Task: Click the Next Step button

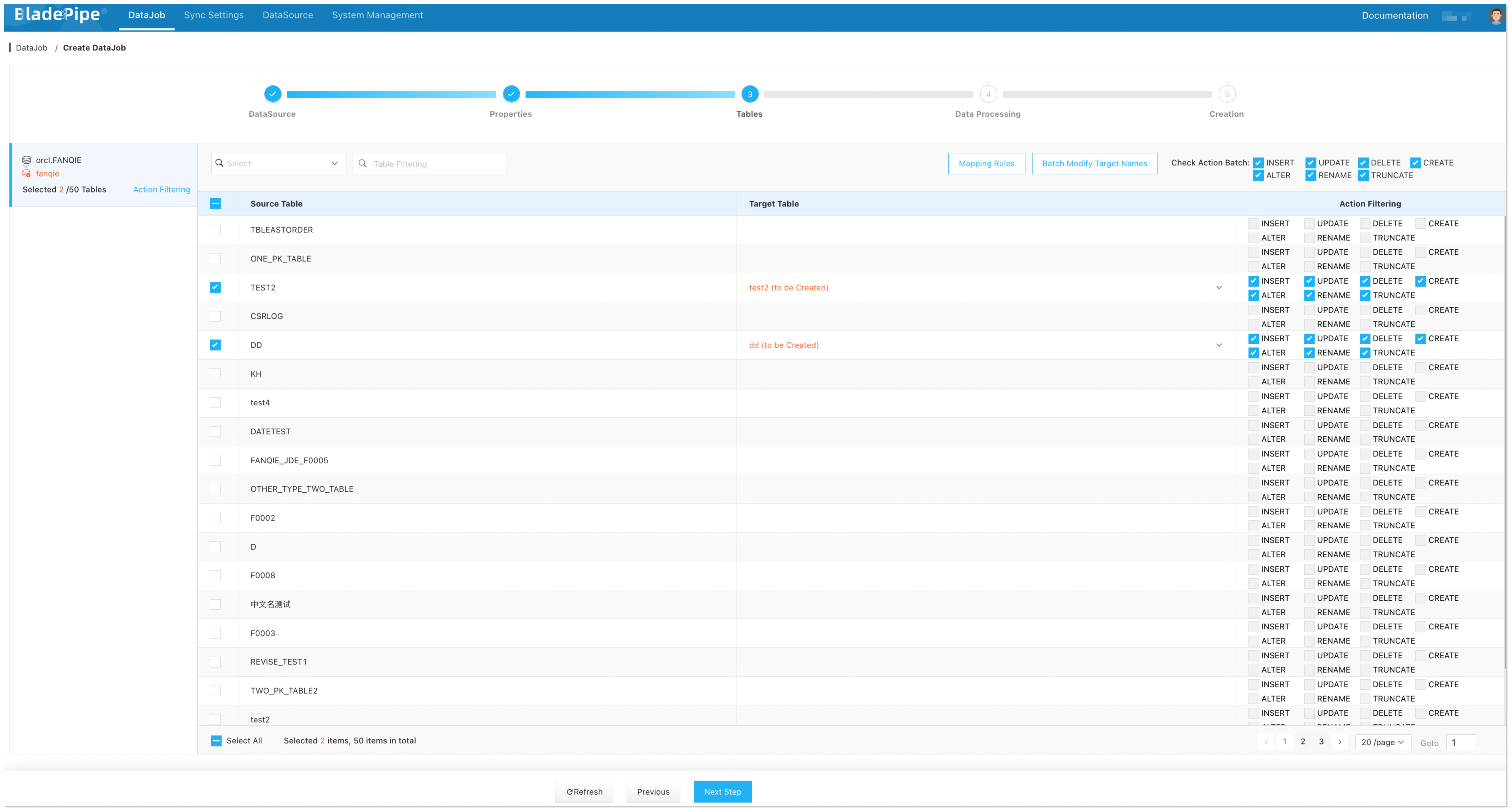Action: pyautogui.click(x=722, y=791)
